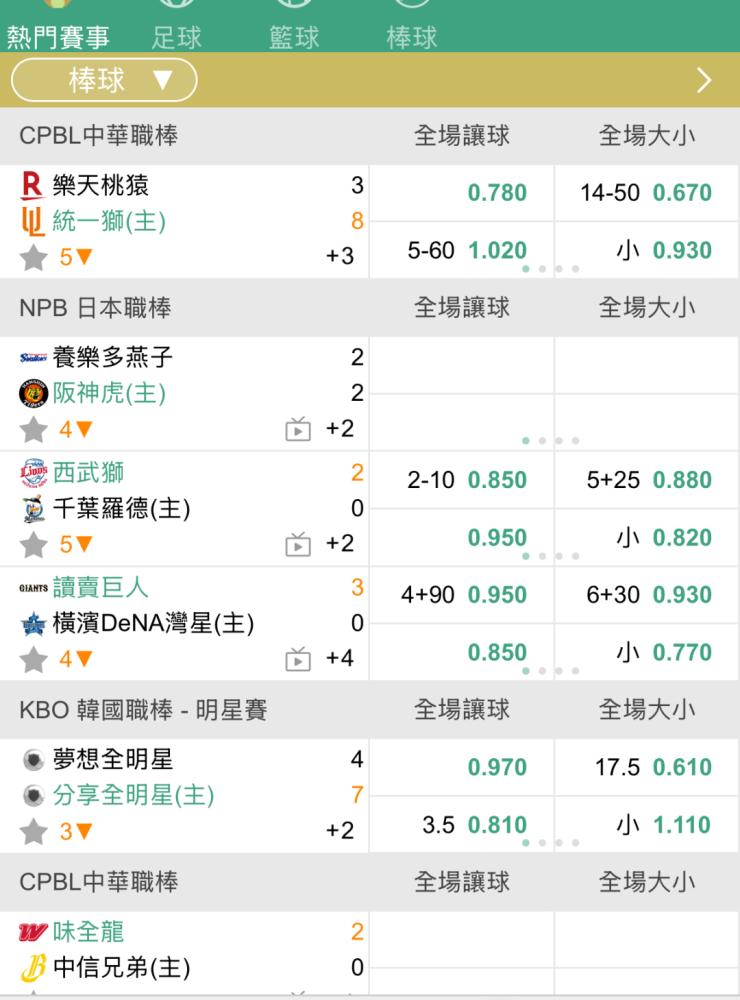Tap the 西武獅 Lions logo
Screen dimensions: 740x1000
click(33, 473)
